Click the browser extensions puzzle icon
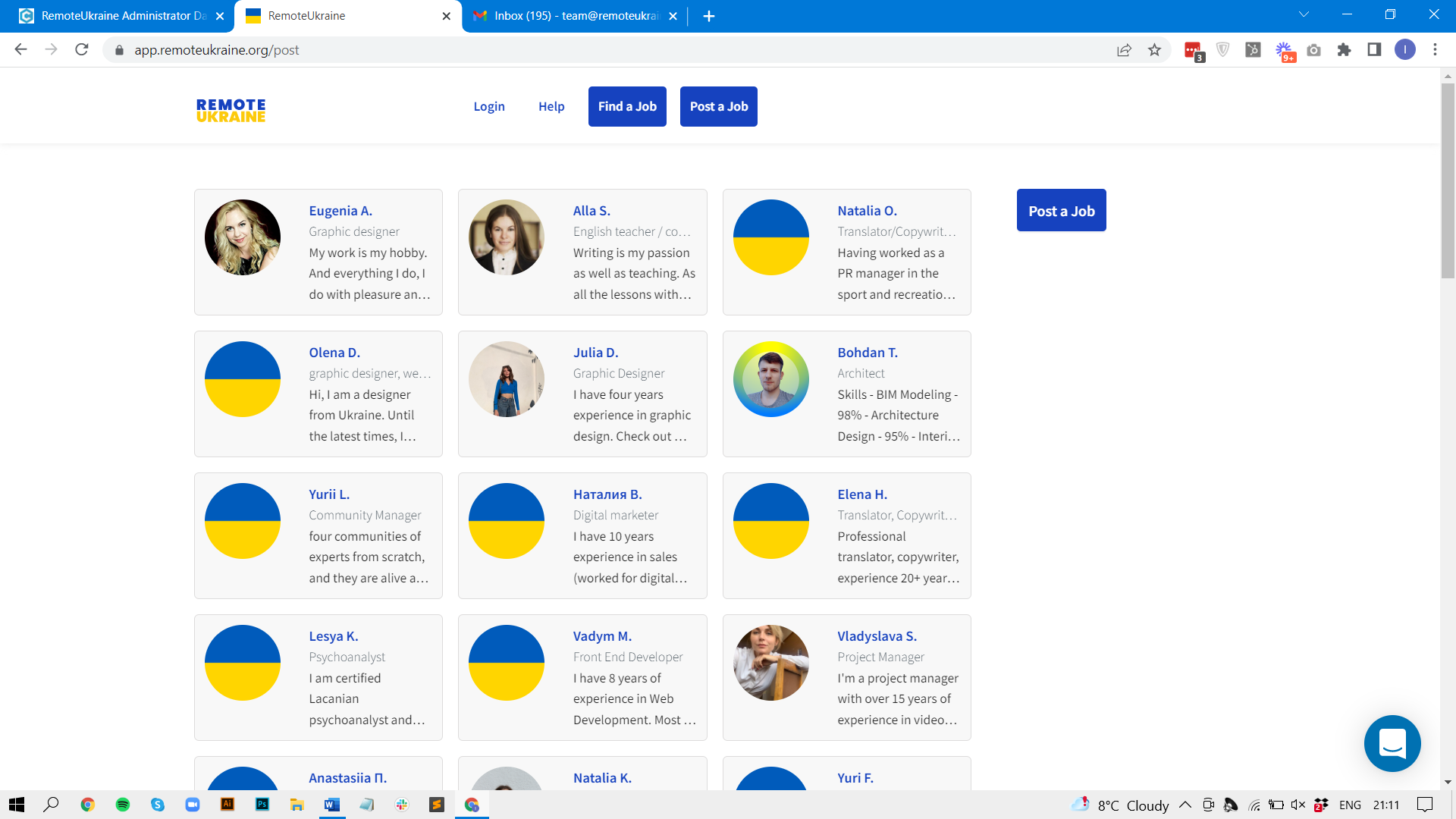 point(1345,50)
